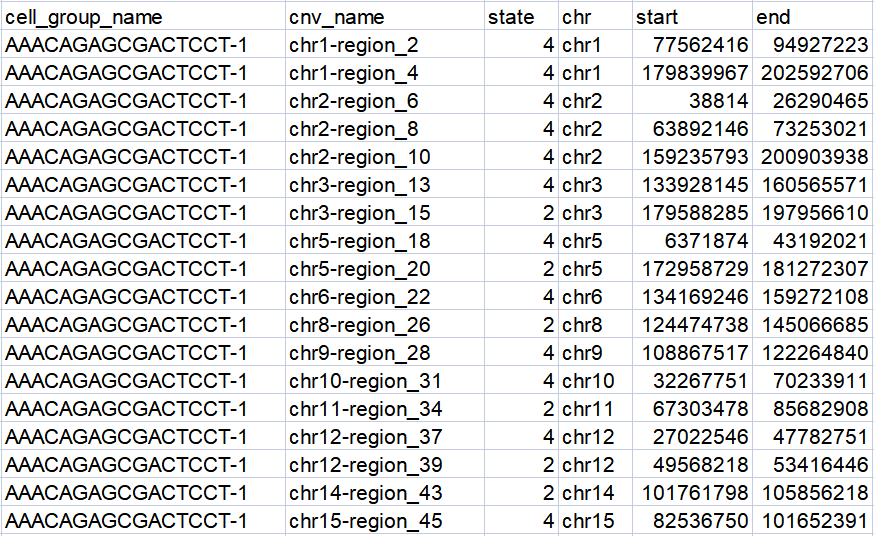Screen dimensions: 874x536
Task: Select end value 101652391
Action: pyautogui.click(x=813, y=520)
